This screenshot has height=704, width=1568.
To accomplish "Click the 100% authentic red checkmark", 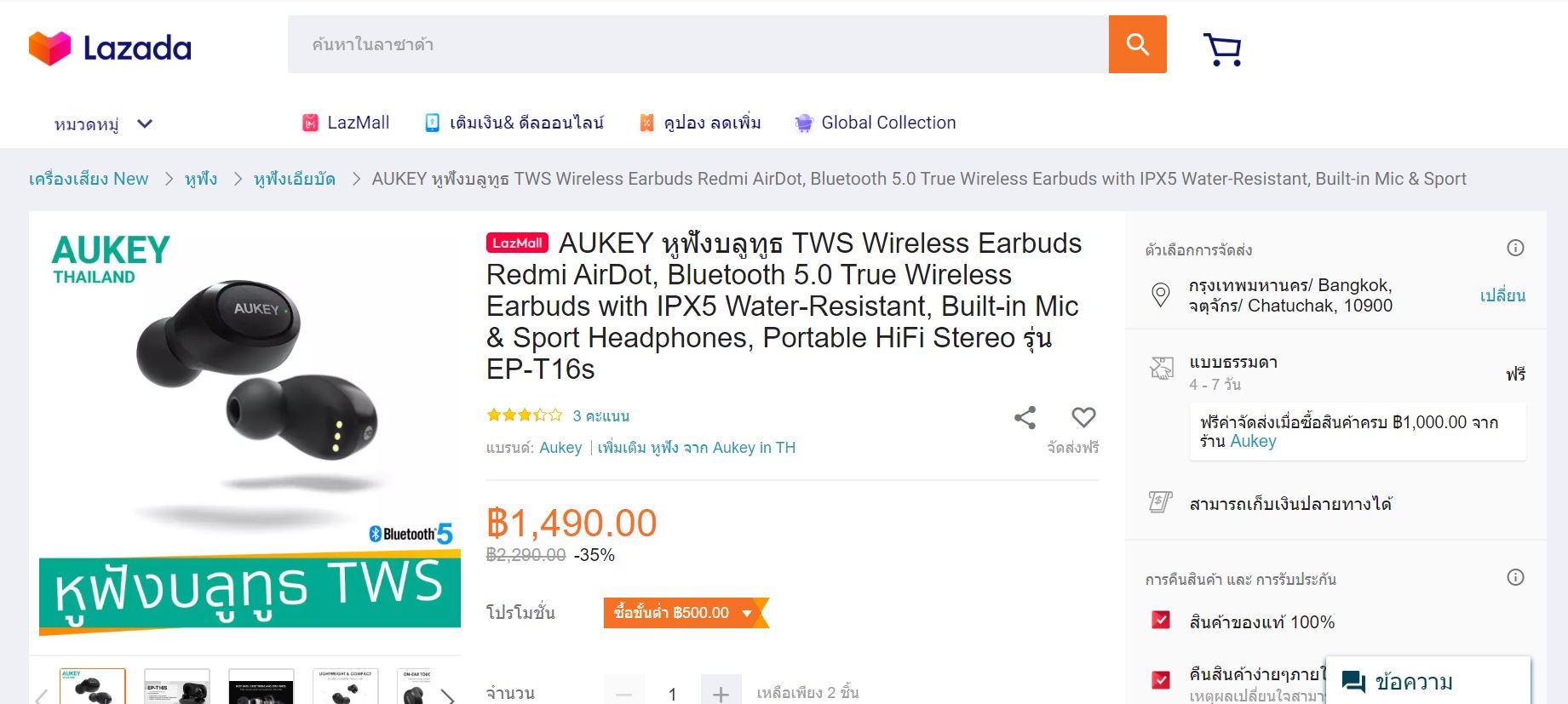I will point(1160,621).
